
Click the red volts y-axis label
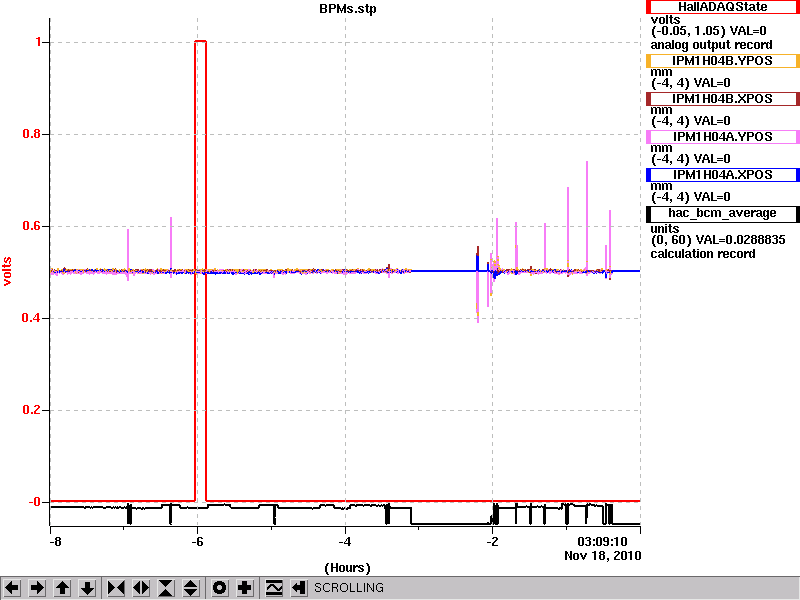point(7,271)
